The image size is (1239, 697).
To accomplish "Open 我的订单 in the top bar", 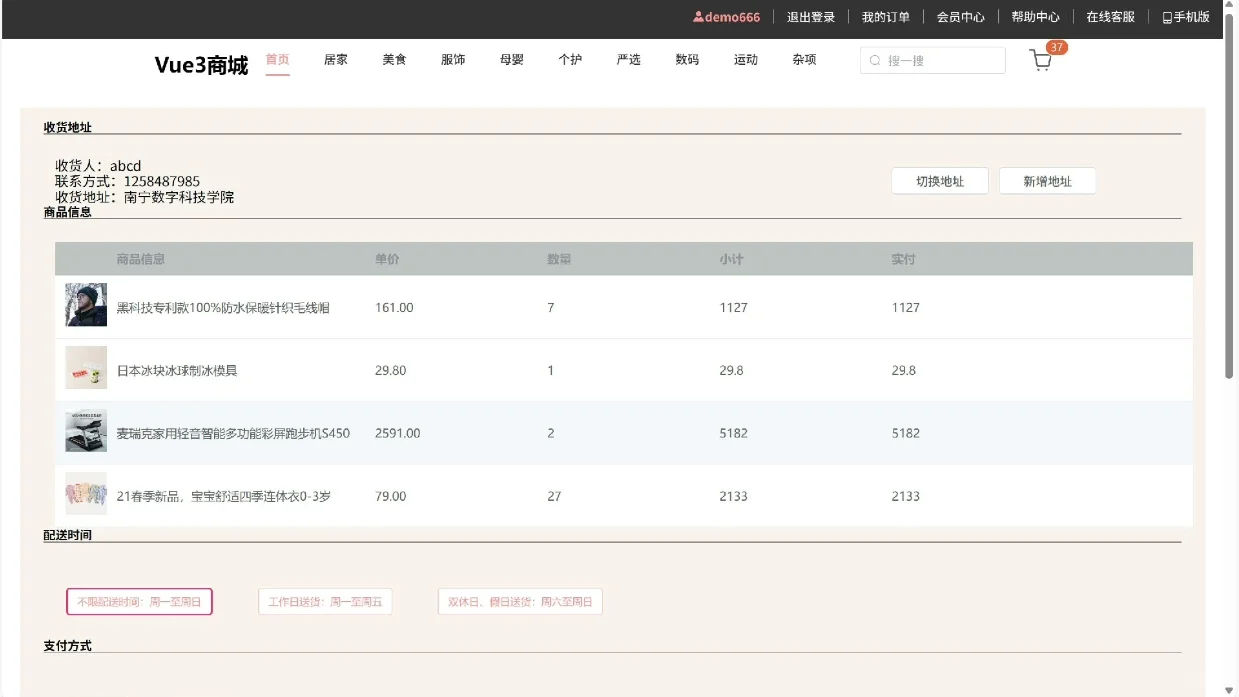I will [x=885, y=16].
